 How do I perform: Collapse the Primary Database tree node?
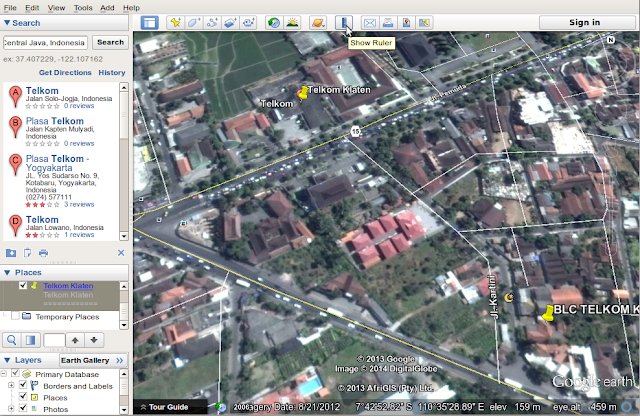point(4,374)
